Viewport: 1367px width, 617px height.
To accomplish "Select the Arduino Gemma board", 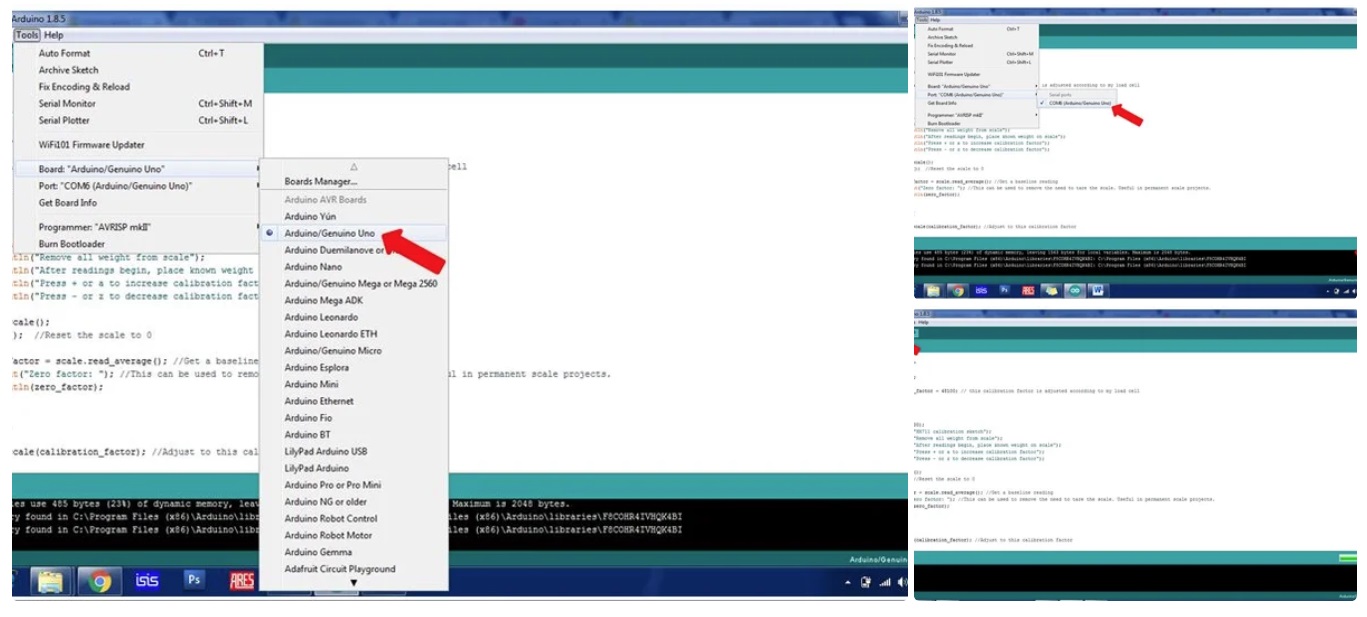I will tap(354, 552).
